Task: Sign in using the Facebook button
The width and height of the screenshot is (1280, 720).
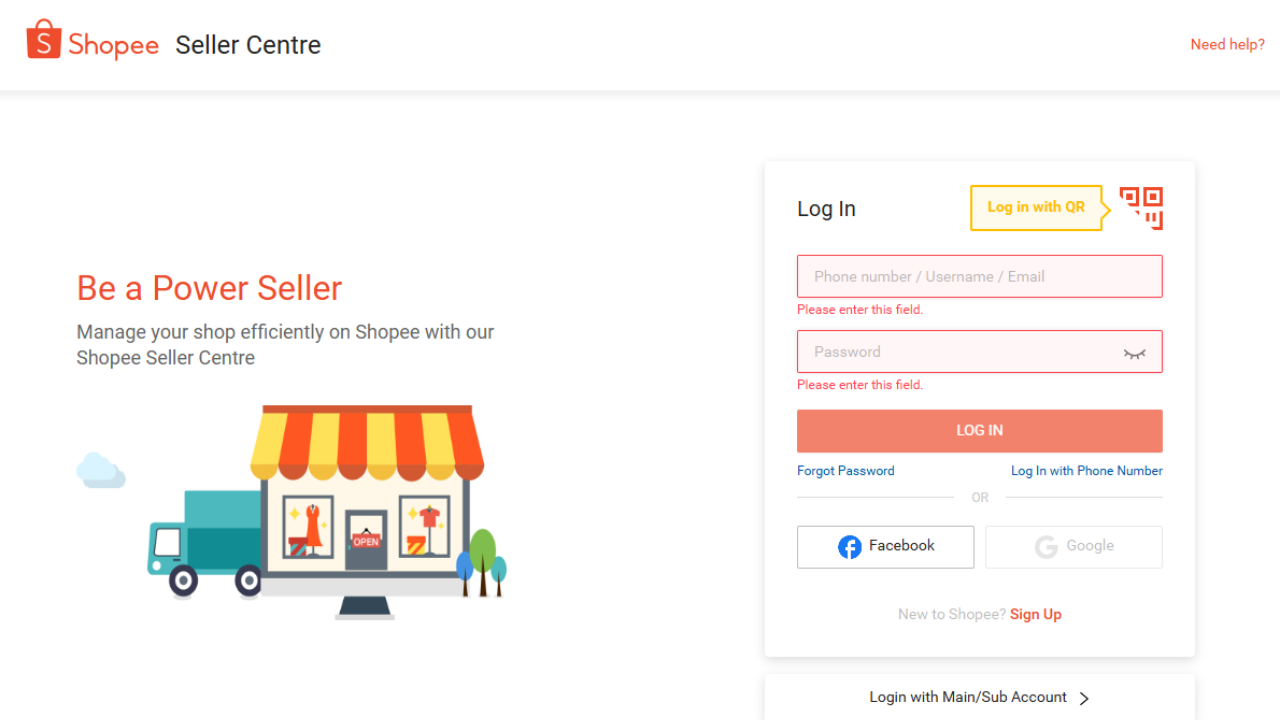Action: [885, 547]
